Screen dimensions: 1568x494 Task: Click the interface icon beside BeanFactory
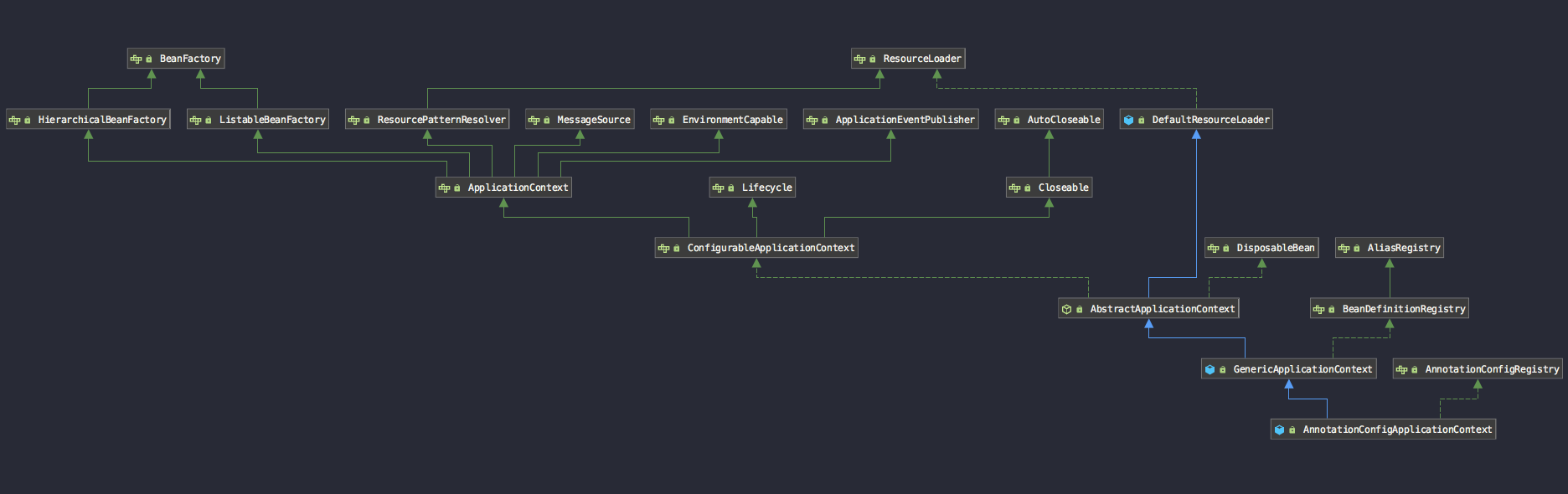(136, 59)
